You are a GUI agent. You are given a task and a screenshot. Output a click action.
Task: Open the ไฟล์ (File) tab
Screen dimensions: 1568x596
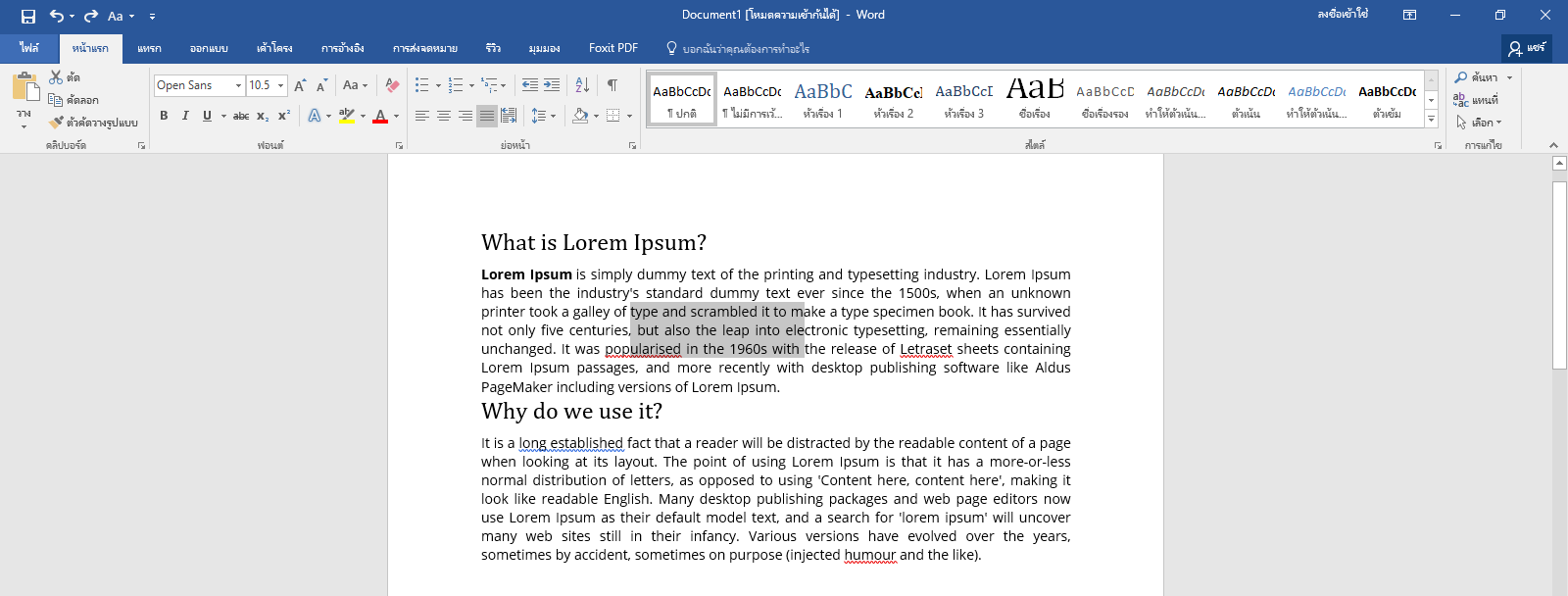click(x=29, y=48)
